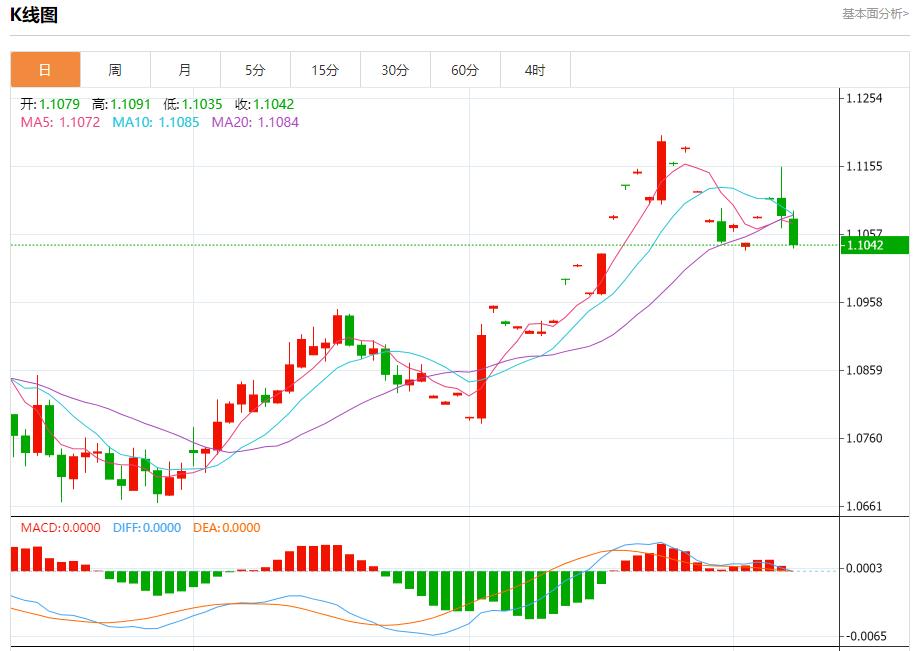Image resolution: width=917 pixels, height=651 pixels.
Task: Select the 日 daily chart tab
Action: [45, 70]
